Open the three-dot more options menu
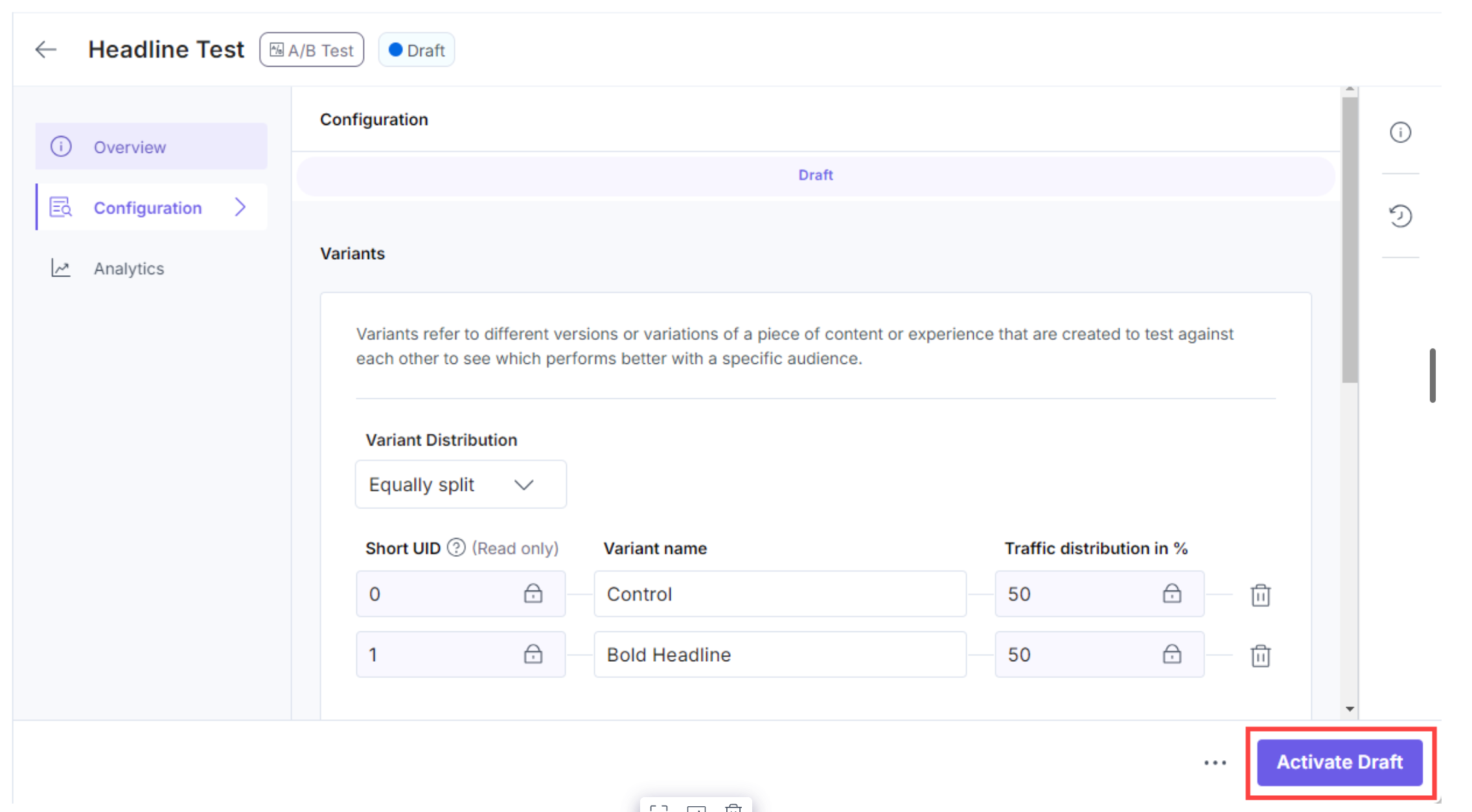Viewport: 1472px width, 812px height. (1215, 763)
